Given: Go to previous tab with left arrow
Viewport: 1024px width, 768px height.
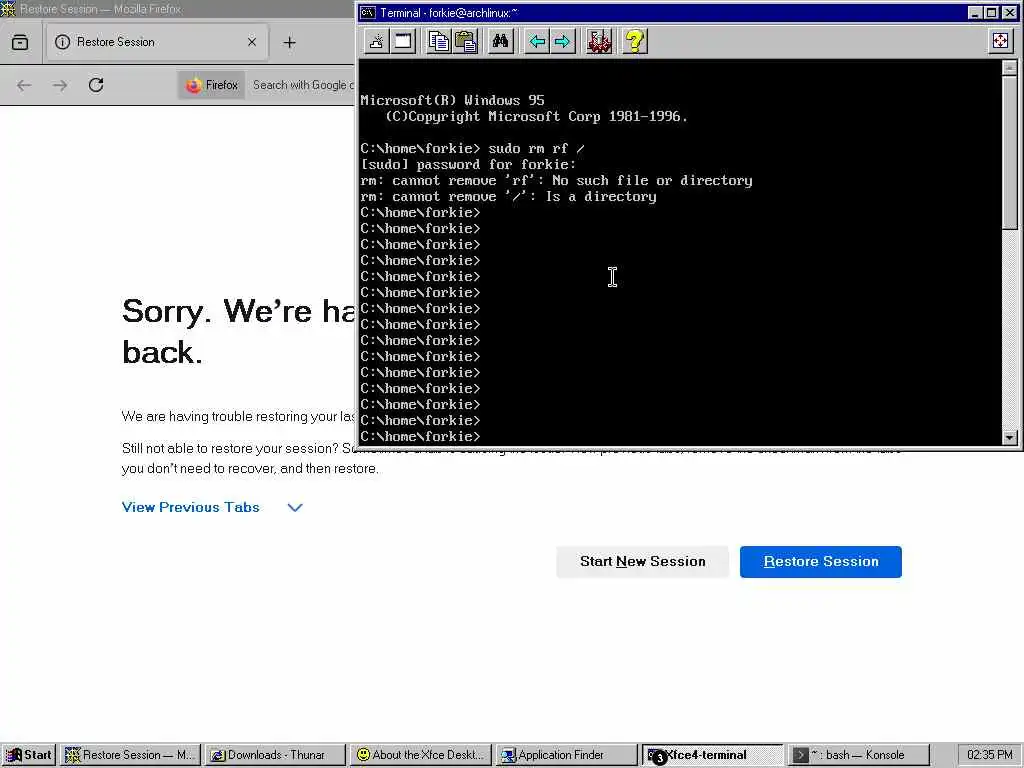Looking at the screenshot, I should click(x=537, y=42).
